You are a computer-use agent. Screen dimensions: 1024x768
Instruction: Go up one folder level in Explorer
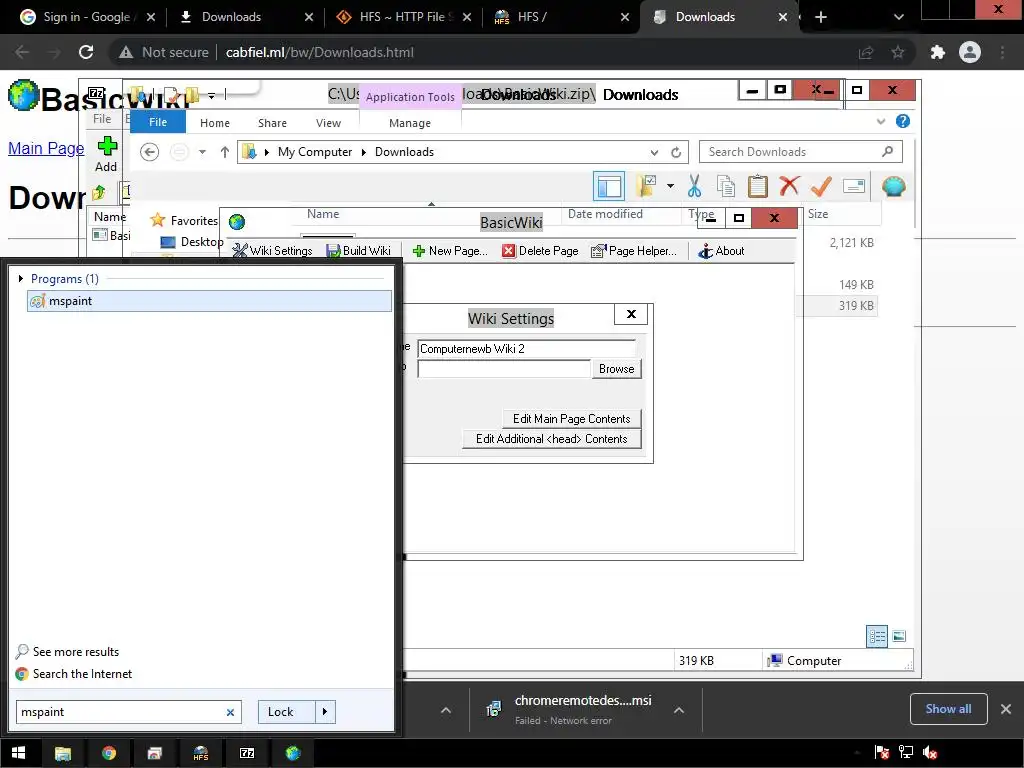click(x=225, y=152)
